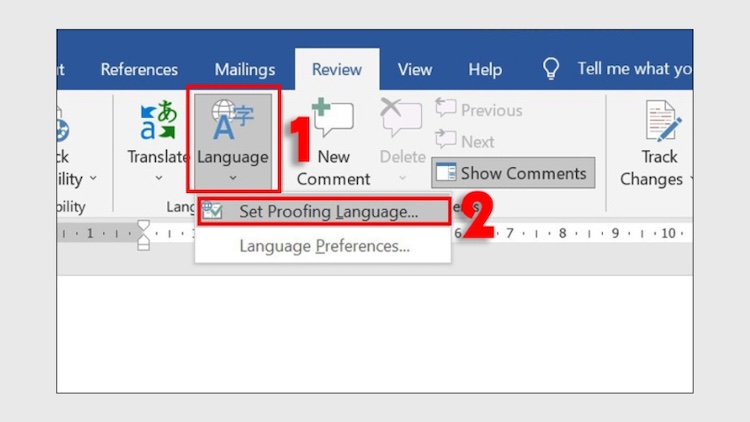Screen dimensions: 750x422
Task: Expand the Translate dropdown arrow
Action: click(x=158, y=178)
